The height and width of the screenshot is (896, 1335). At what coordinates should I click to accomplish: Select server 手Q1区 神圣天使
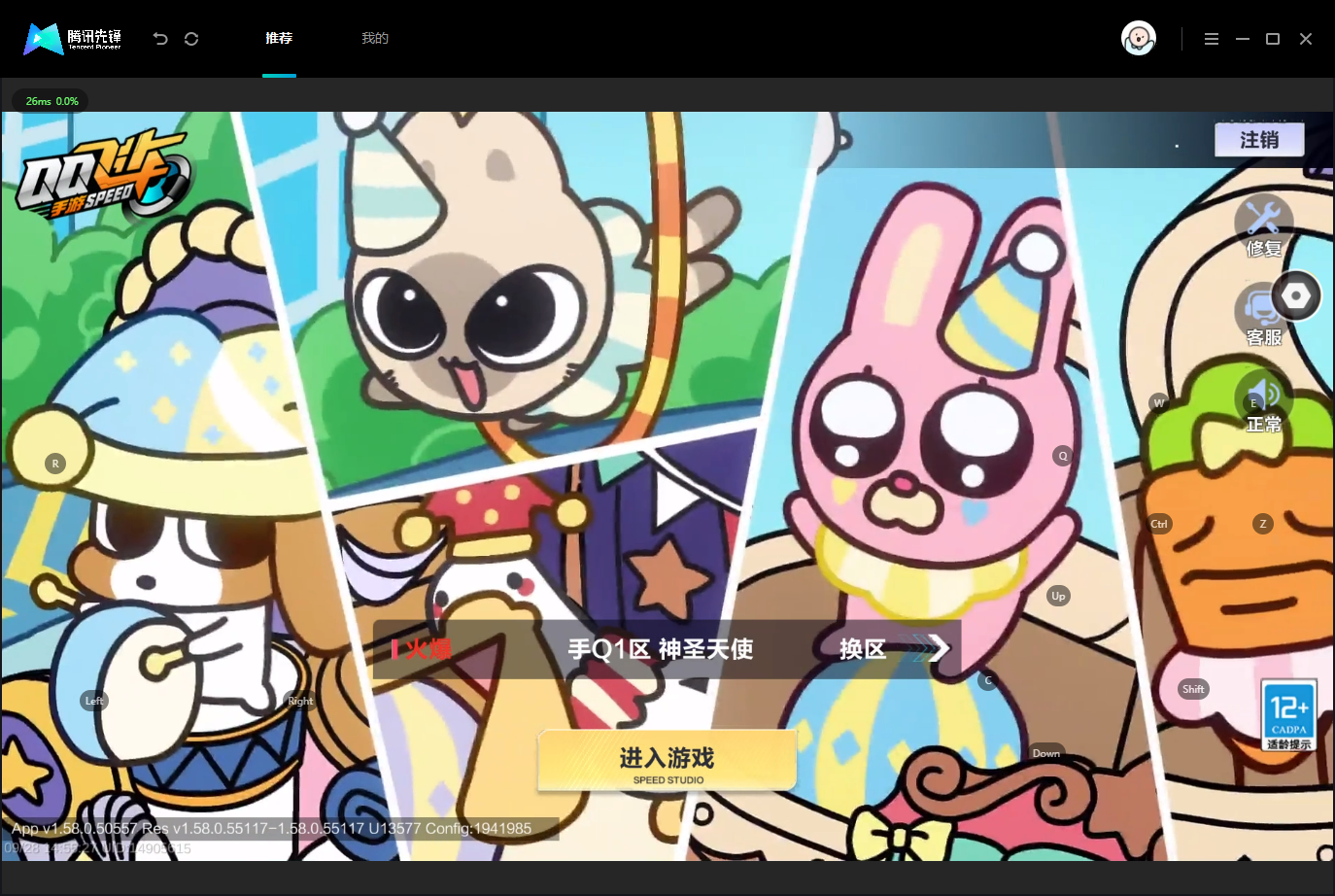click(x=661, y=649)
